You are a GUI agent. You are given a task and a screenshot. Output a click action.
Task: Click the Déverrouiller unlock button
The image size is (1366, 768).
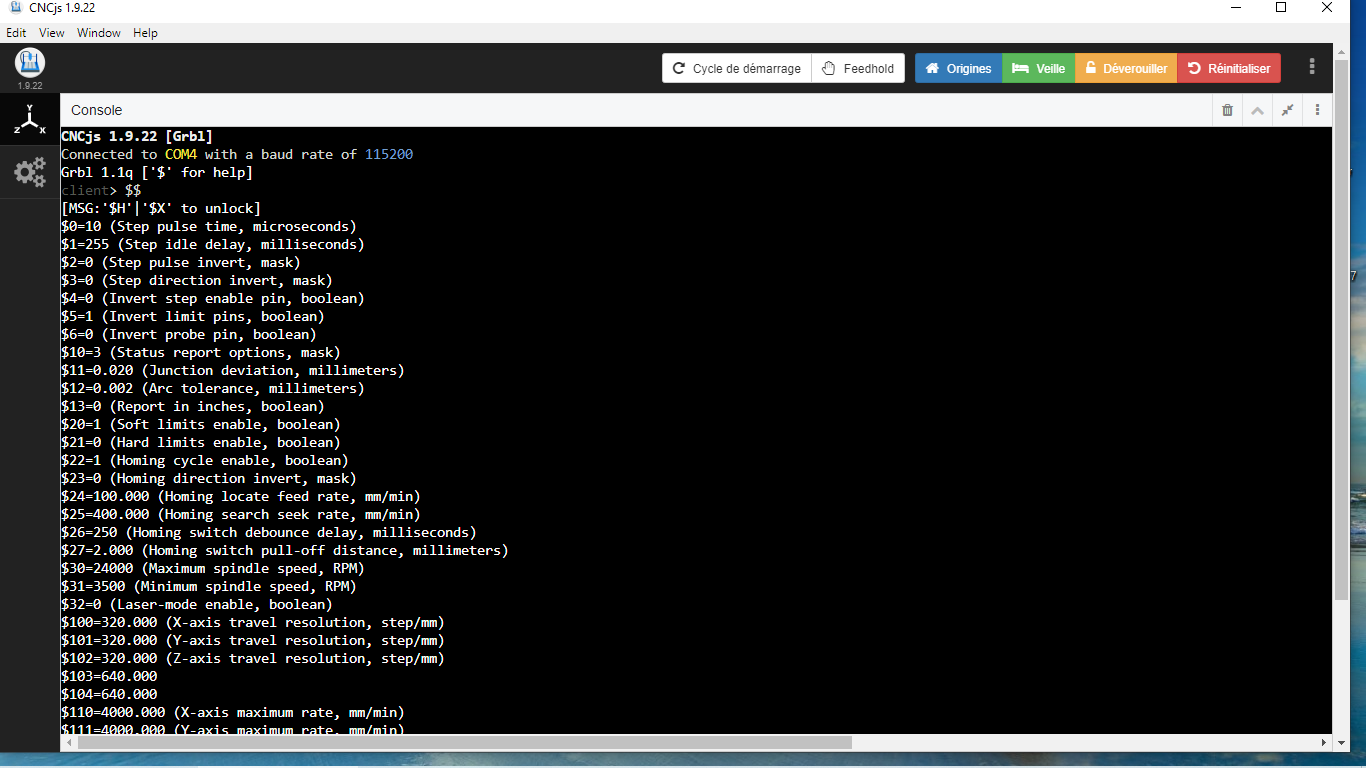point(1126,68)
